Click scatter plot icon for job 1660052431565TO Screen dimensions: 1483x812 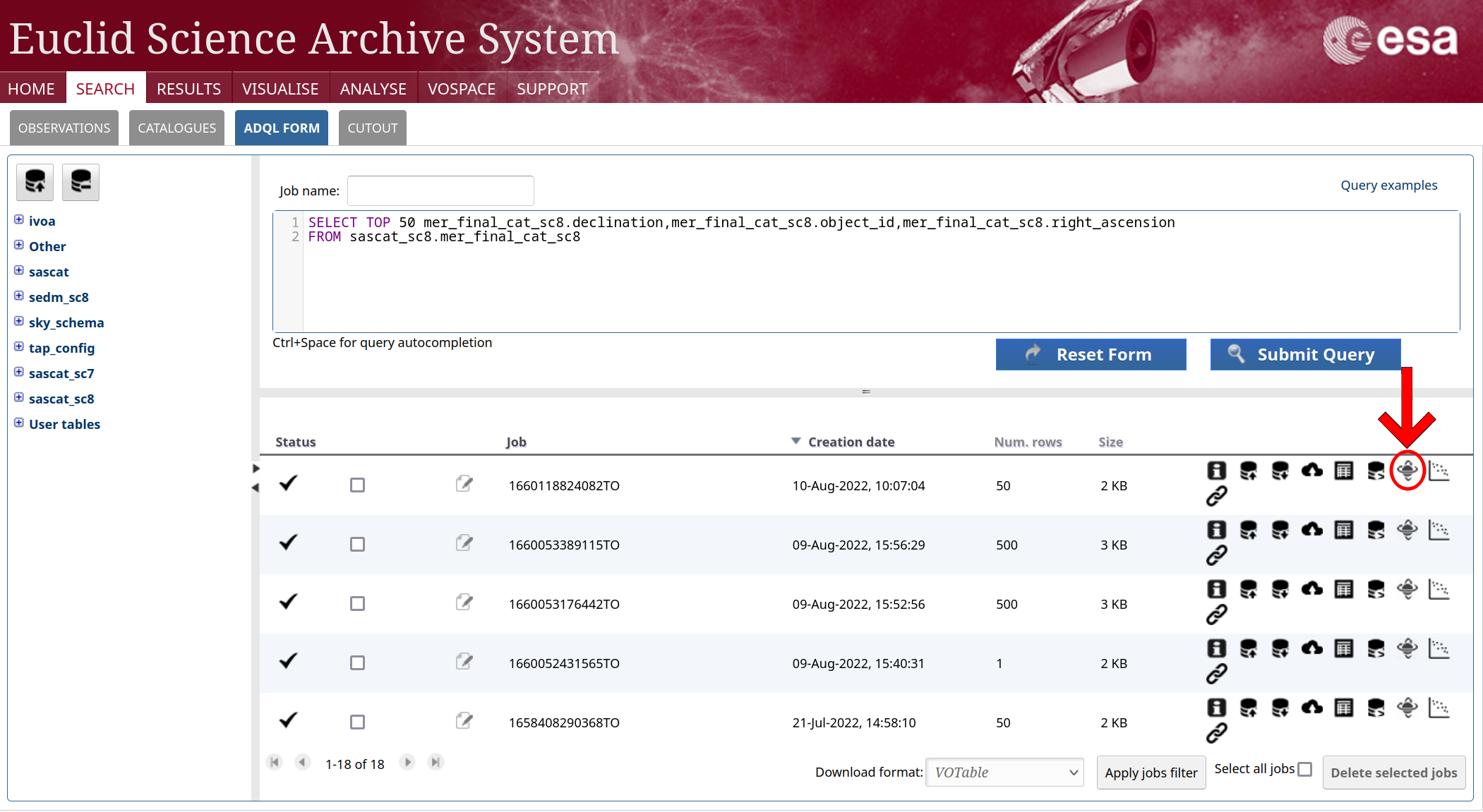(x=1439, y=648)
